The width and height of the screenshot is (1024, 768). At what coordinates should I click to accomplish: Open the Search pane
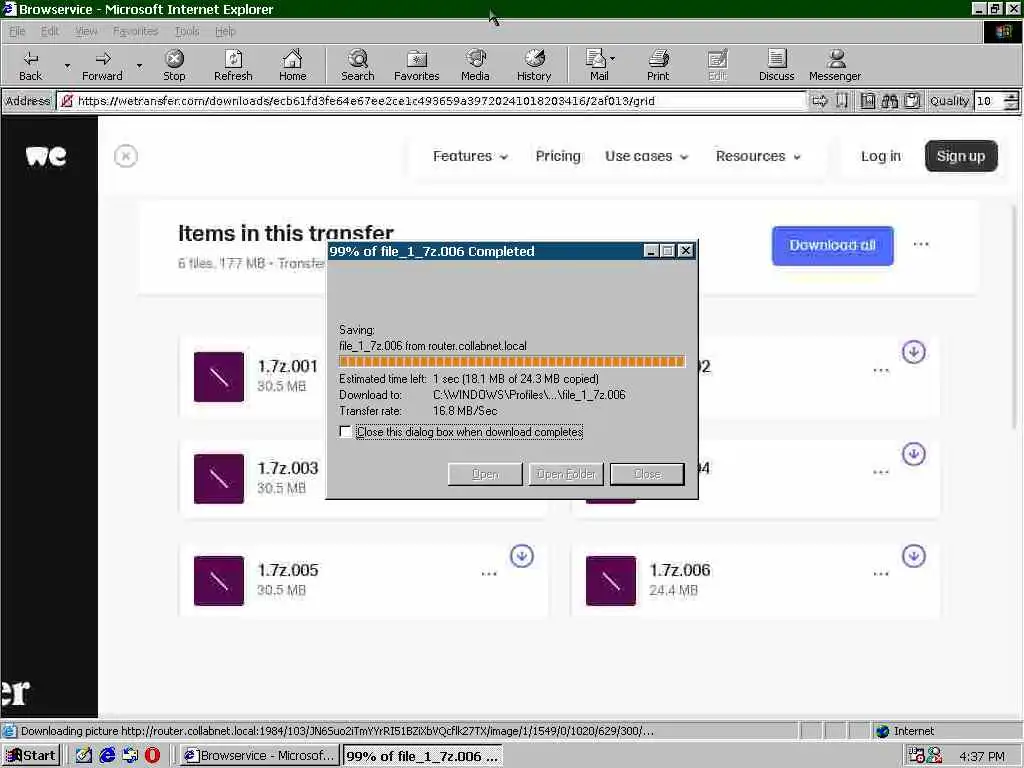tap(357, 65)
